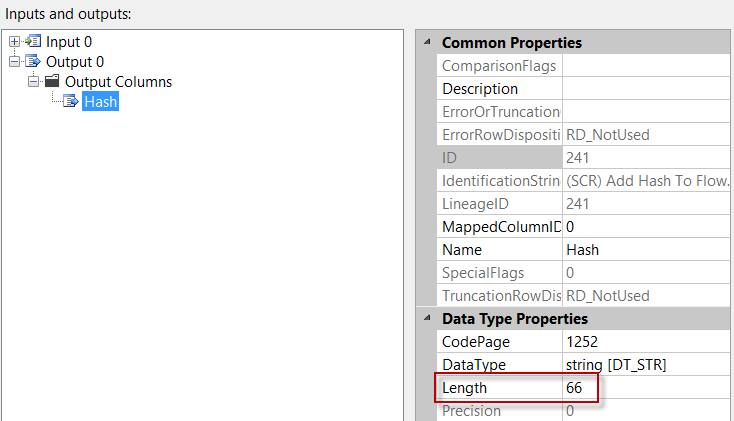Select the Output Columns tree item
734x421 pixels.
click(118, 82)
